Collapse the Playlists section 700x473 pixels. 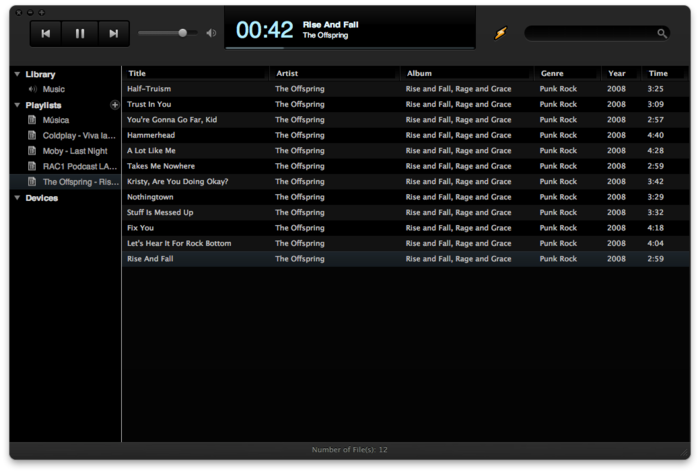pos(17,105)
